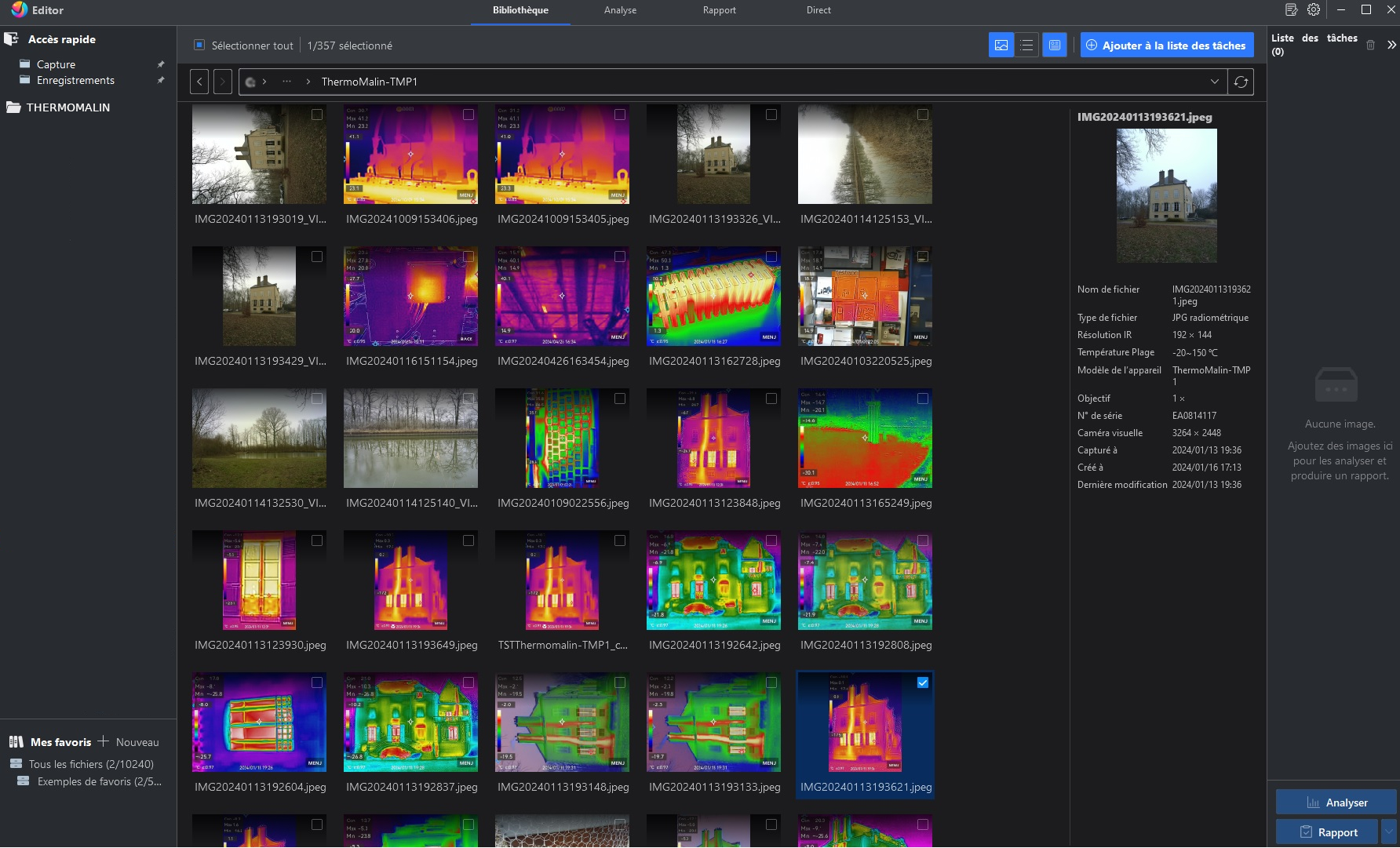Switch to list view
Image resolution: width=1400 pixels, height=848 pixels.
(x=1026, y=45)
